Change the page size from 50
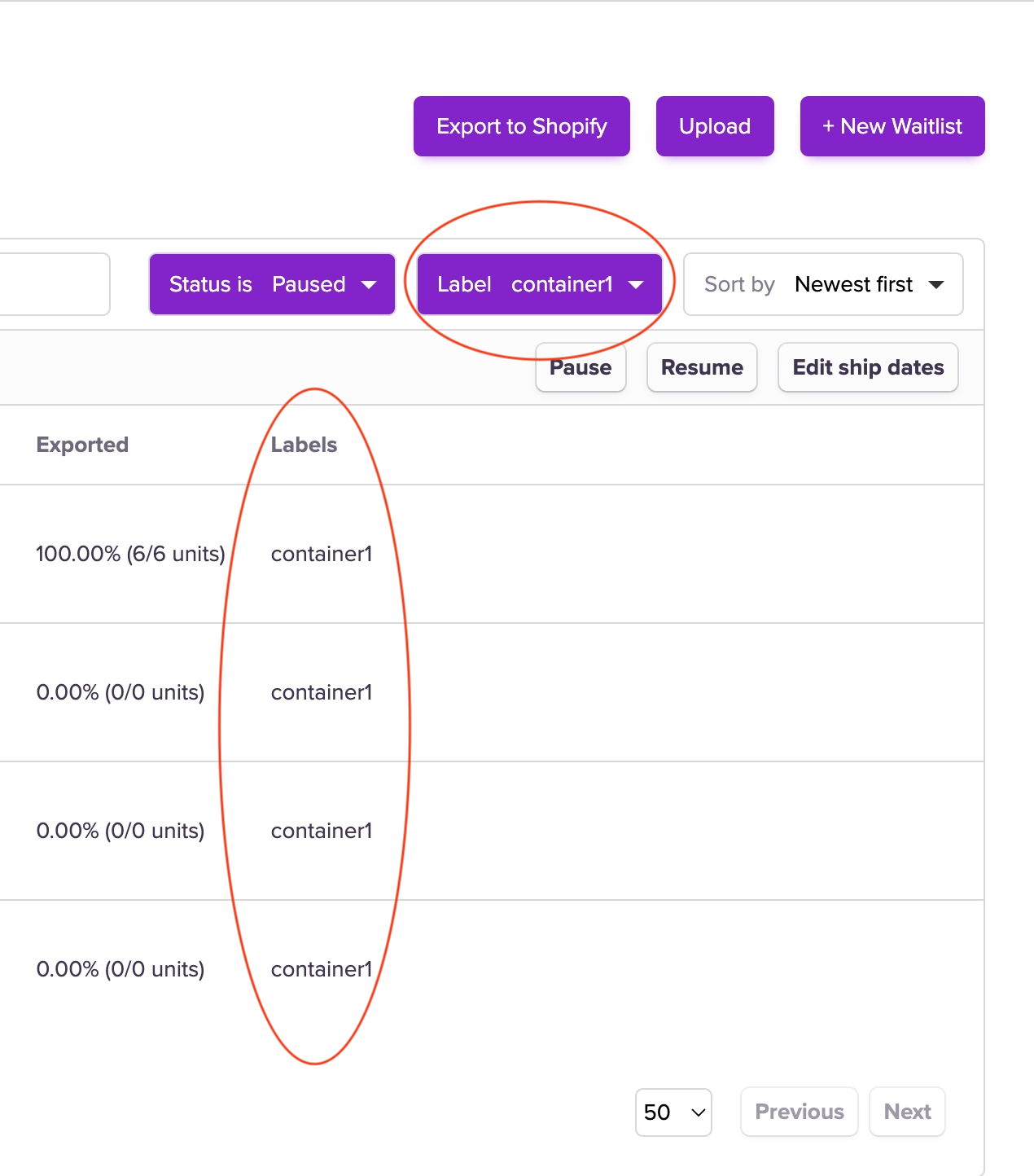The width and height of the screenshot is (1034, 1176). coord(673,1112)
